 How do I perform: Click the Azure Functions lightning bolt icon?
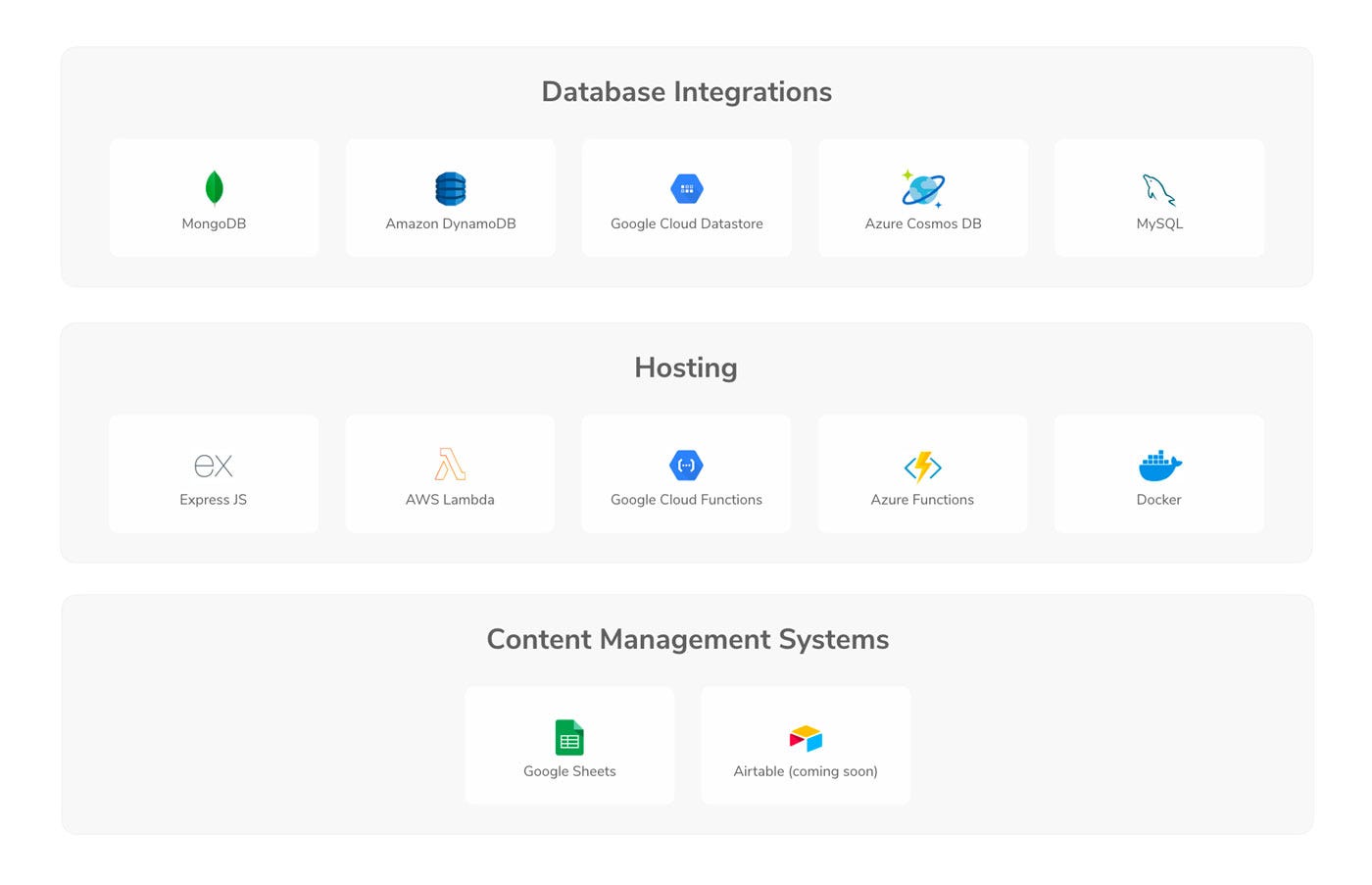(922, 467)
